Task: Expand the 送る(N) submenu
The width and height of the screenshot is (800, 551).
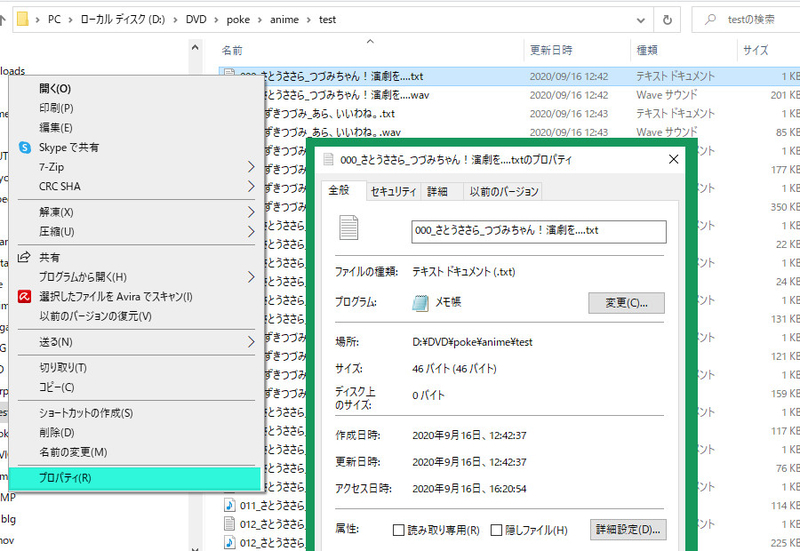Action: point(251,342)
